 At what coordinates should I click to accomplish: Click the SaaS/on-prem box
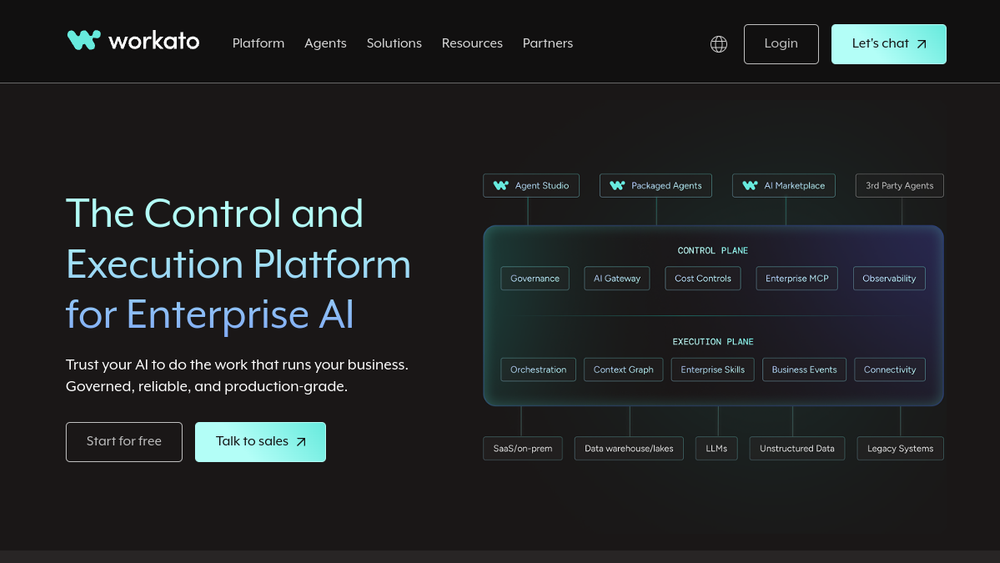click(x=522, y=448)
